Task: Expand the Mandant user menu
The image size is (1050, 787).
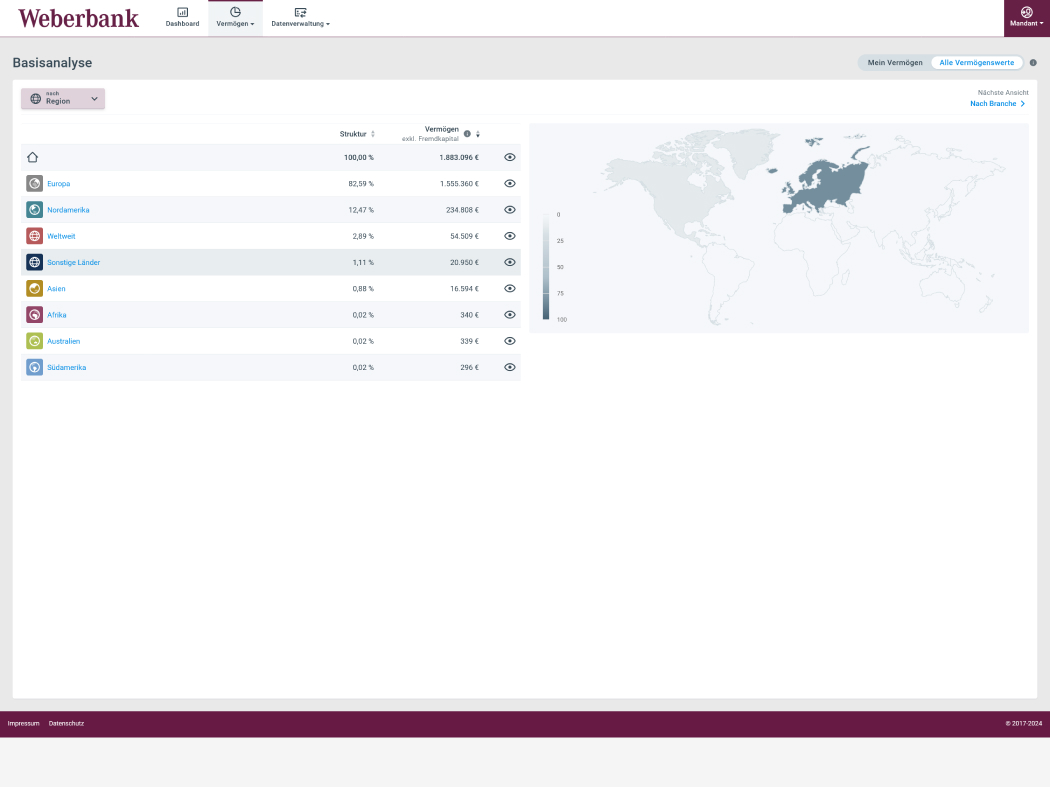Action: coord(1026,17)
